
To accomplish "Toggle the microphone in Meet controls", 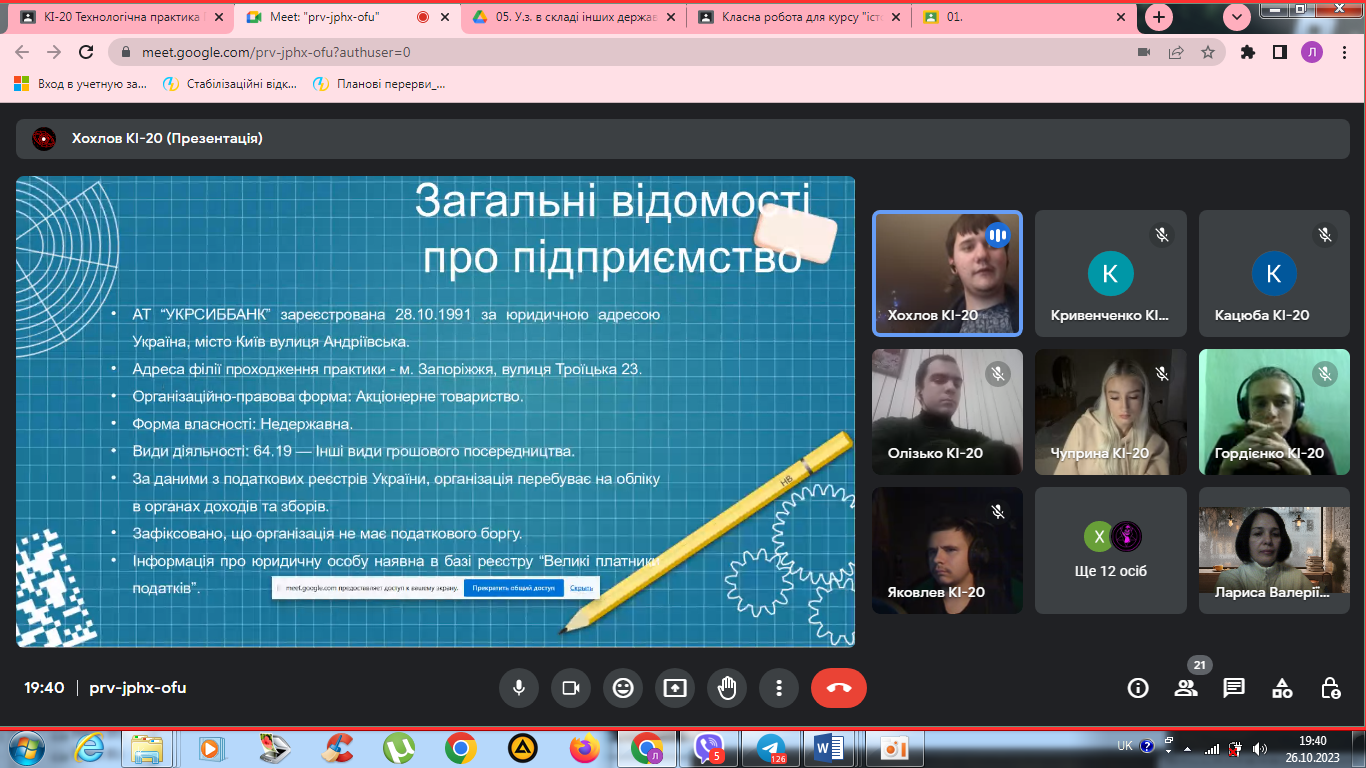I will pos(519,688).
